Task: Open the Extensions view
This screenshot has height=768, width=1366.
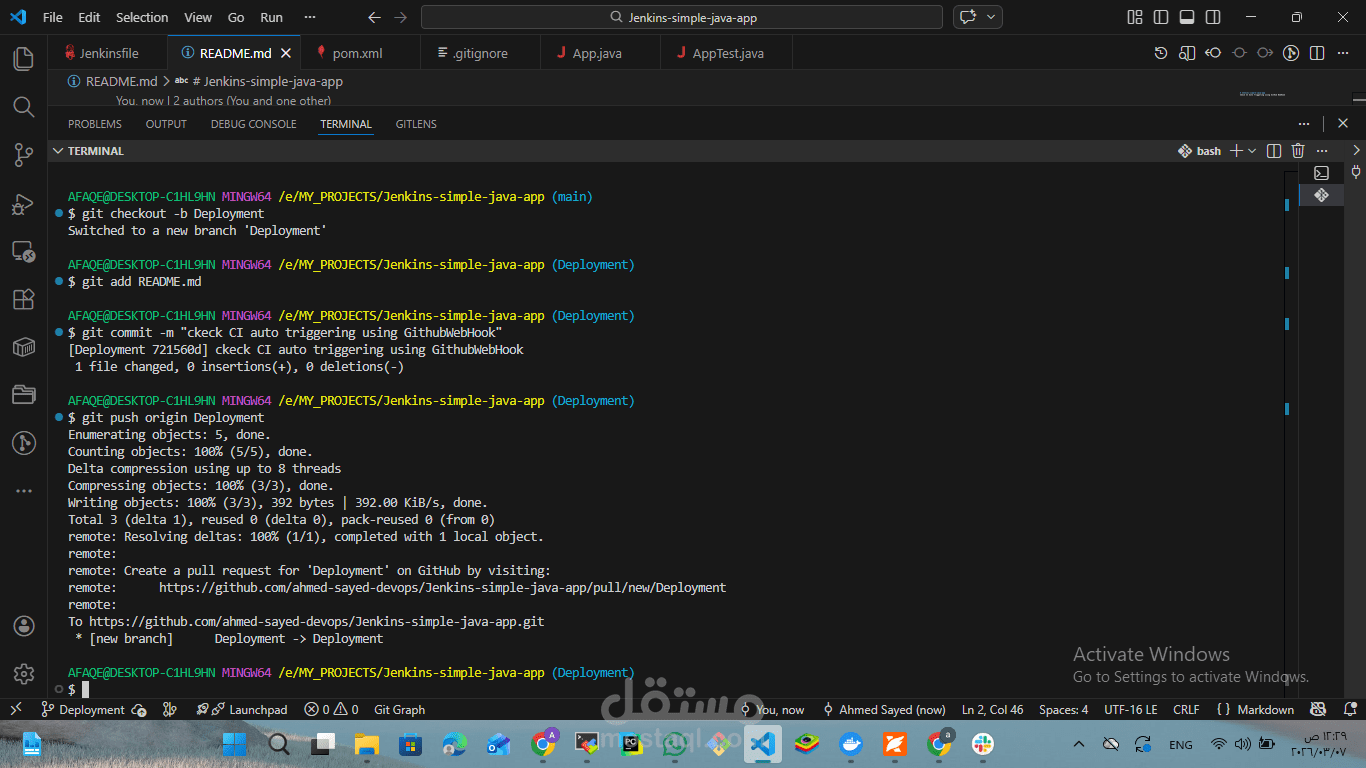Action: (24, 299)
